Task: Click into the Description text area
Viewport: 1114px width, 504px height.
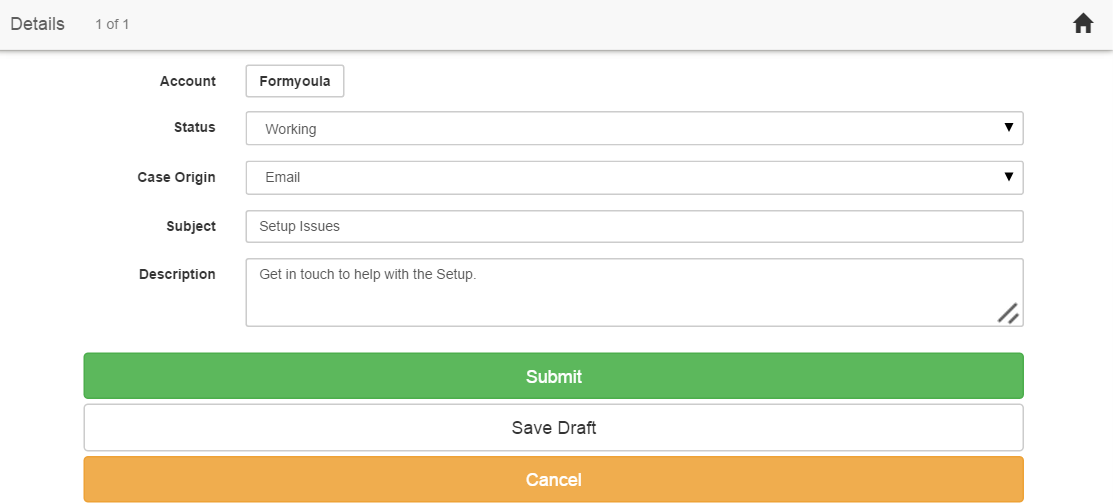Action: pyautogui.click(x=620, y=292)
